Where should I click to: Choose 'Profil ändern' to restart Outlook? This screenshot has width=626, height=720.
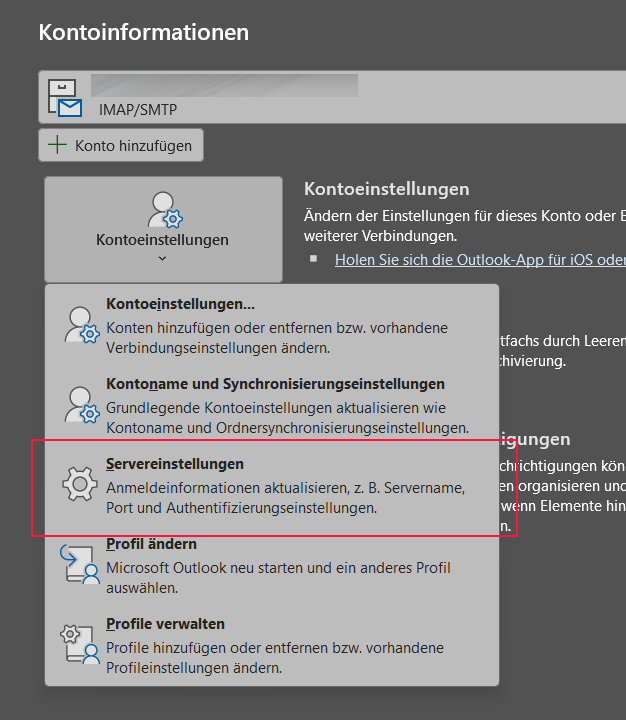tap(151, 544)
